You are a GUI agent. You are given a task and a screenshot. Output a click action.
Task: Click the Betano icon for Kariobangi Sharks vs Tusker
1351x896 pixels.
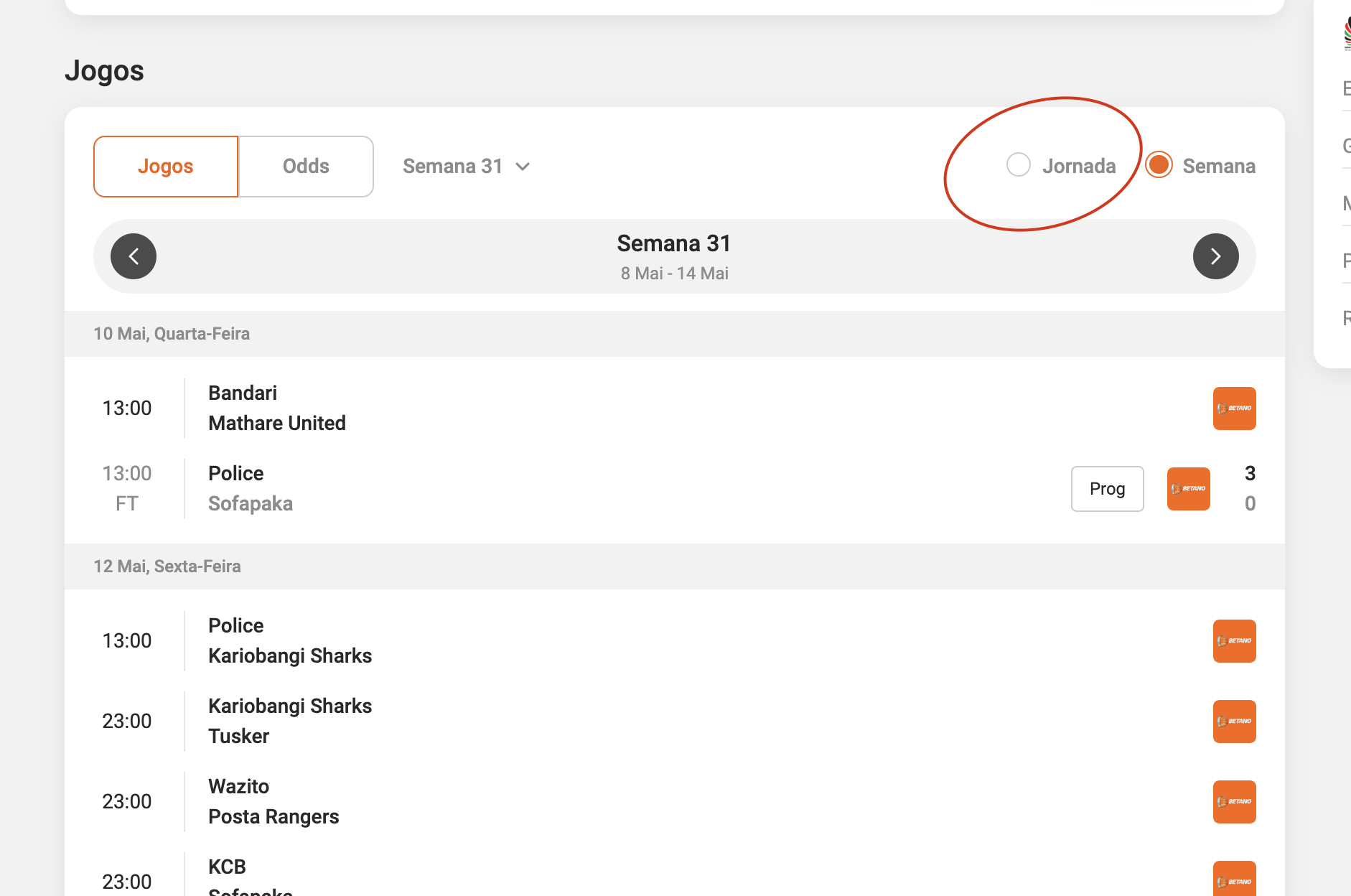tap(1234, 721)
